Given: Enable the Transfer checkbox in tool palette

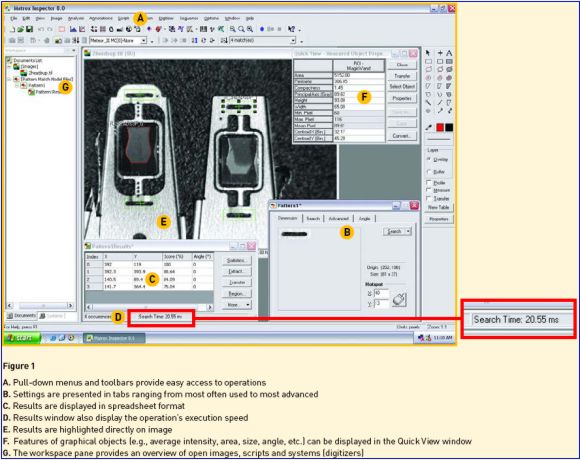Looking at the screenshot, I should coord(429,199).
